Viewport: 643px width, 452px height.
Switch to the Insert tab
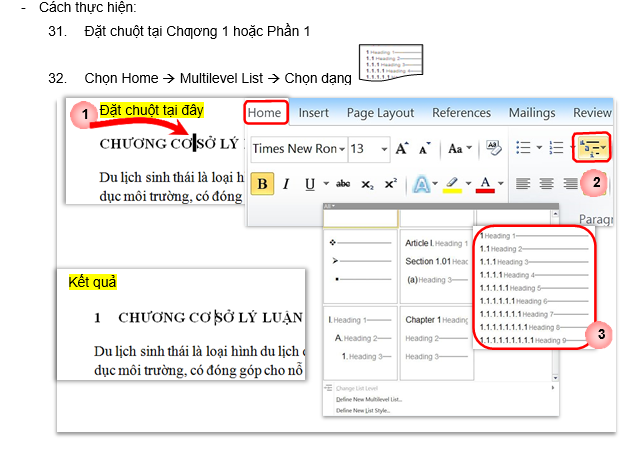point(313,113)
